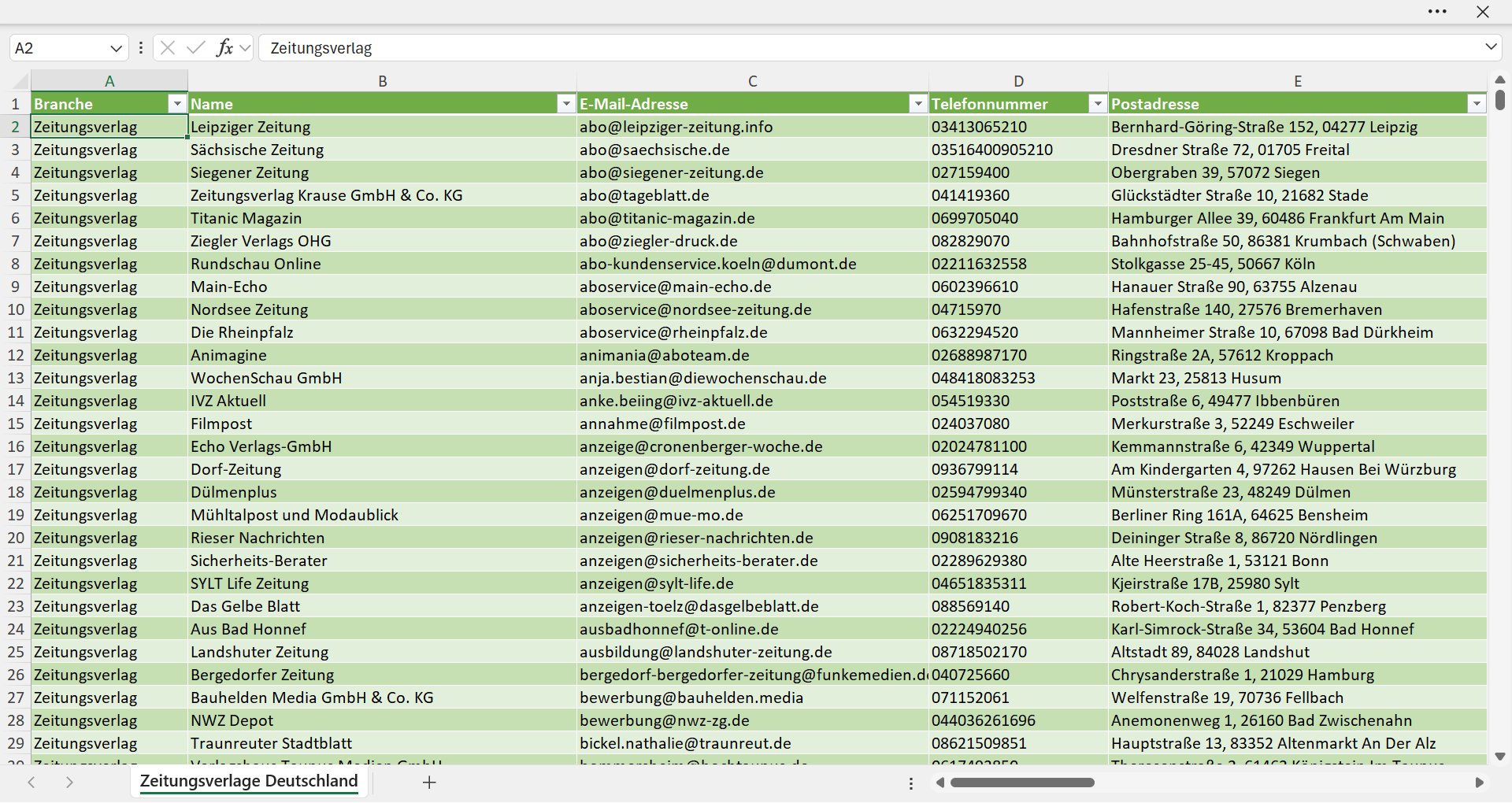Open the Name column filter dropdown

566,104
